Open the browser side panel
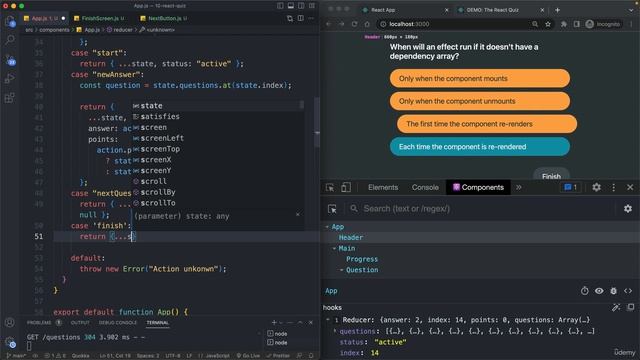 click(576, 24)
